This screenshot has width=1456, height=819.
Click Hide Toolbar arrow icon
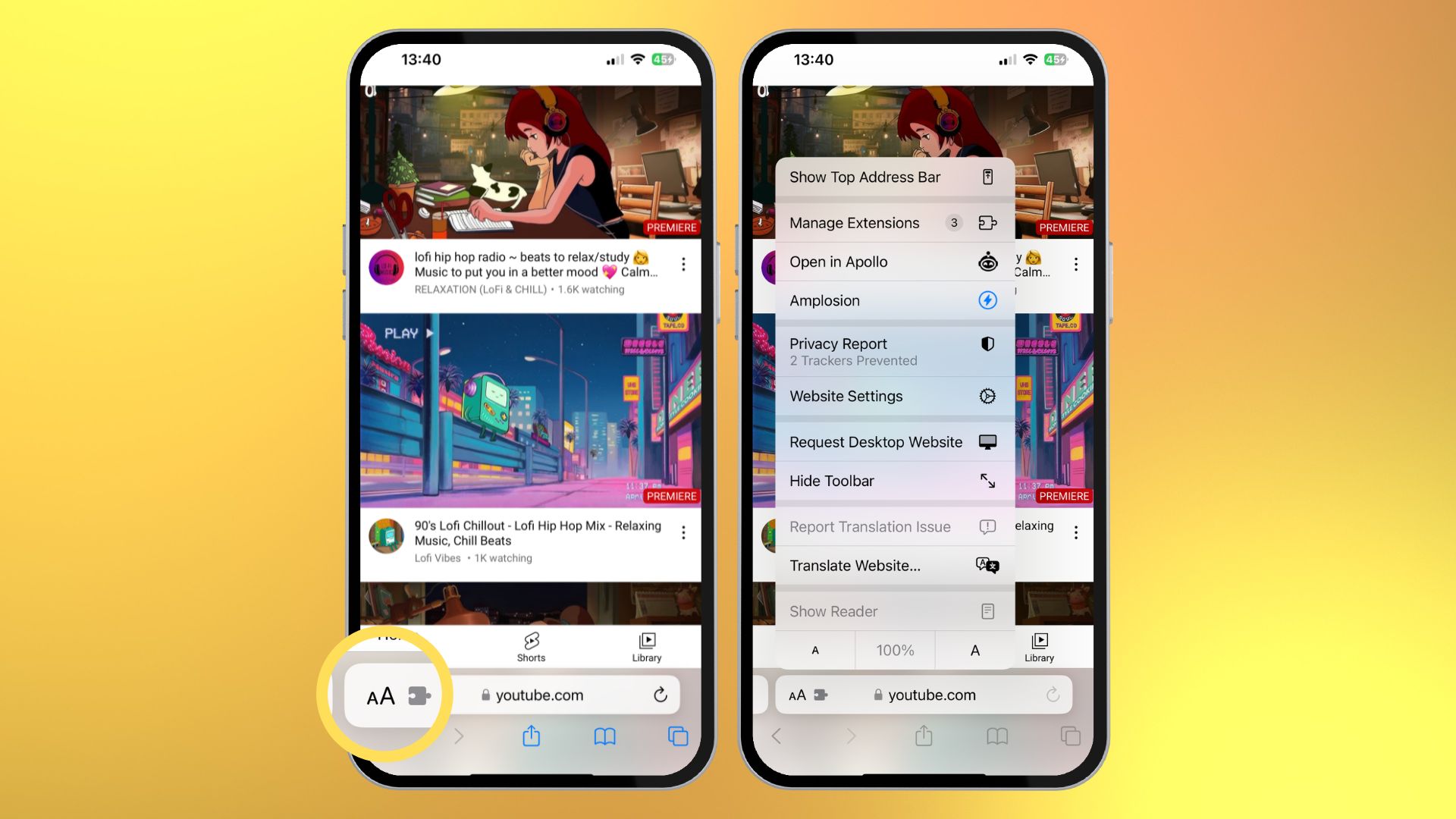click(x=987, y=480)
